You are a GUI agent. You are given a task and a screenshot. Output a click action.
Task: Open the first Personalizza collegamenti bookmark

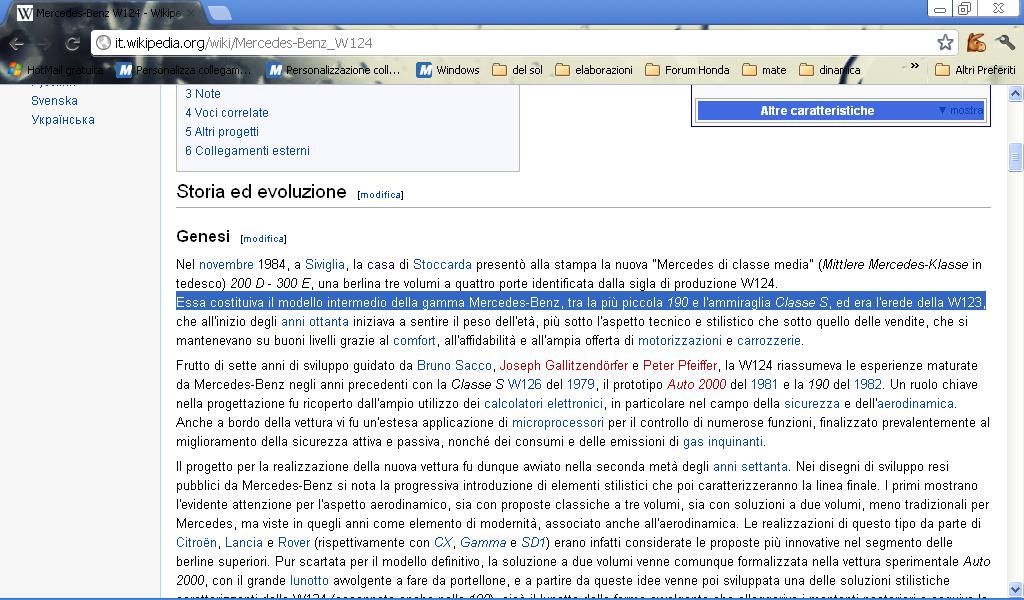click(x=184, y=70)
